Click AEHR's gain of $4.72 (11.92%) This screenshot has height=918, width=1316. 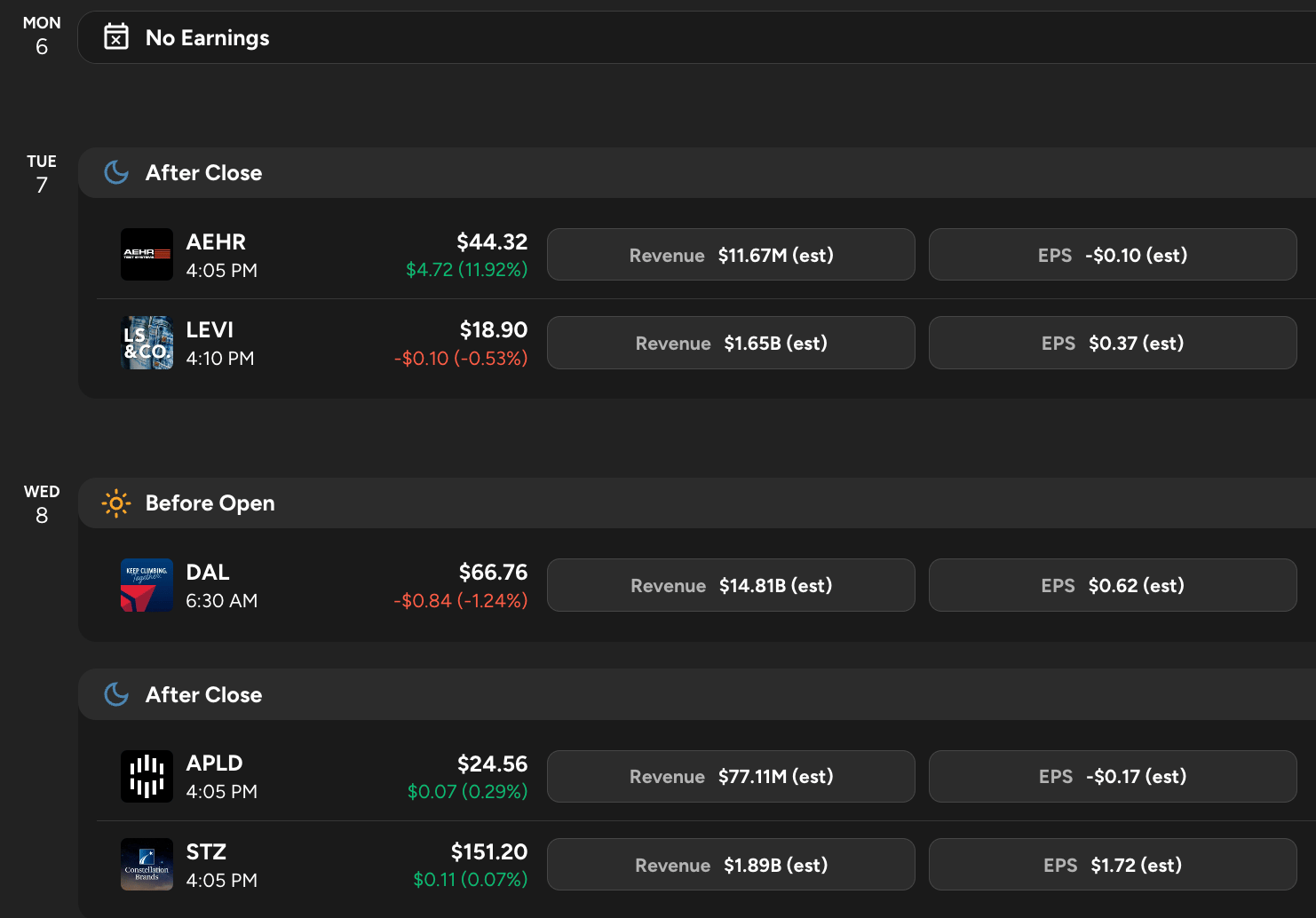click(x=467, y=269)
